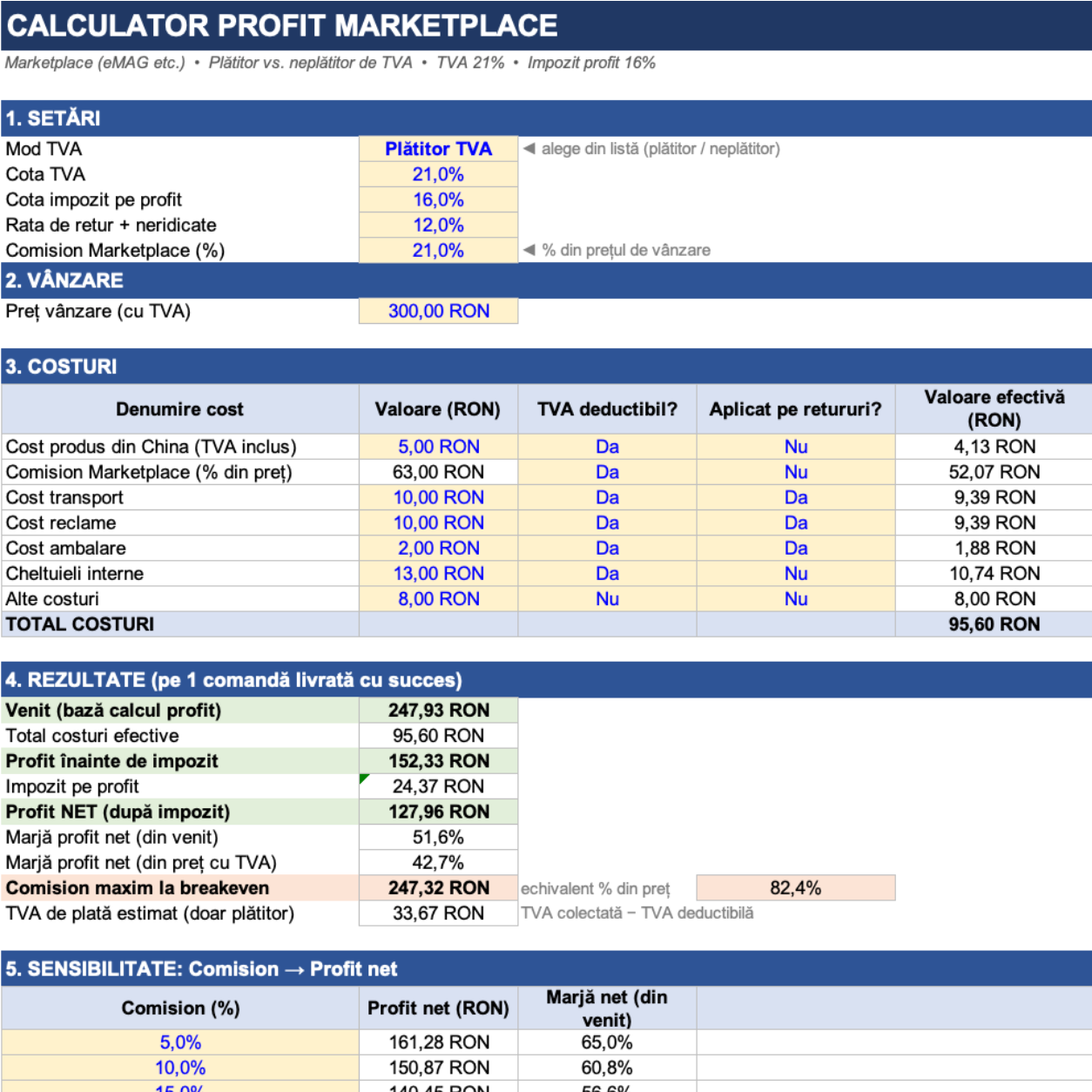
Task: Select the 'TVA deductibil?' header cell
Action: (x=607, y=409)
